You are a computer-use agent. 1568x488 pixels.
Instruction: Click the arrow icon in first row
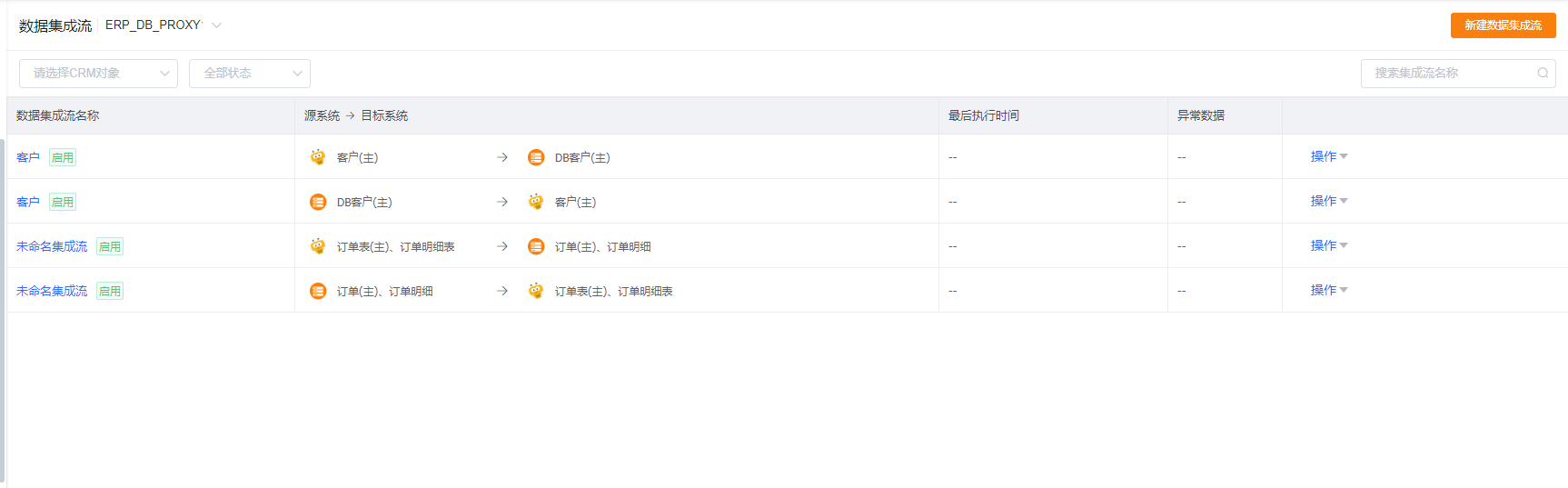[x=502, y=157]
